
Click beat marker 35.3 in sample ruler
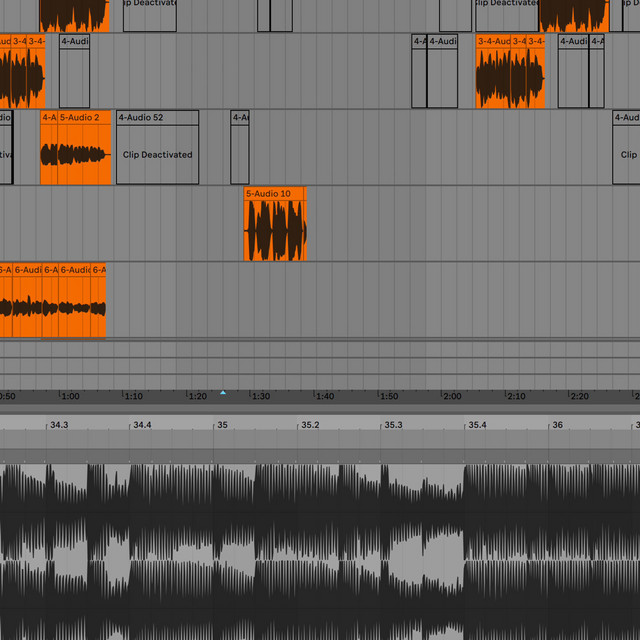[x=393, y=425]
